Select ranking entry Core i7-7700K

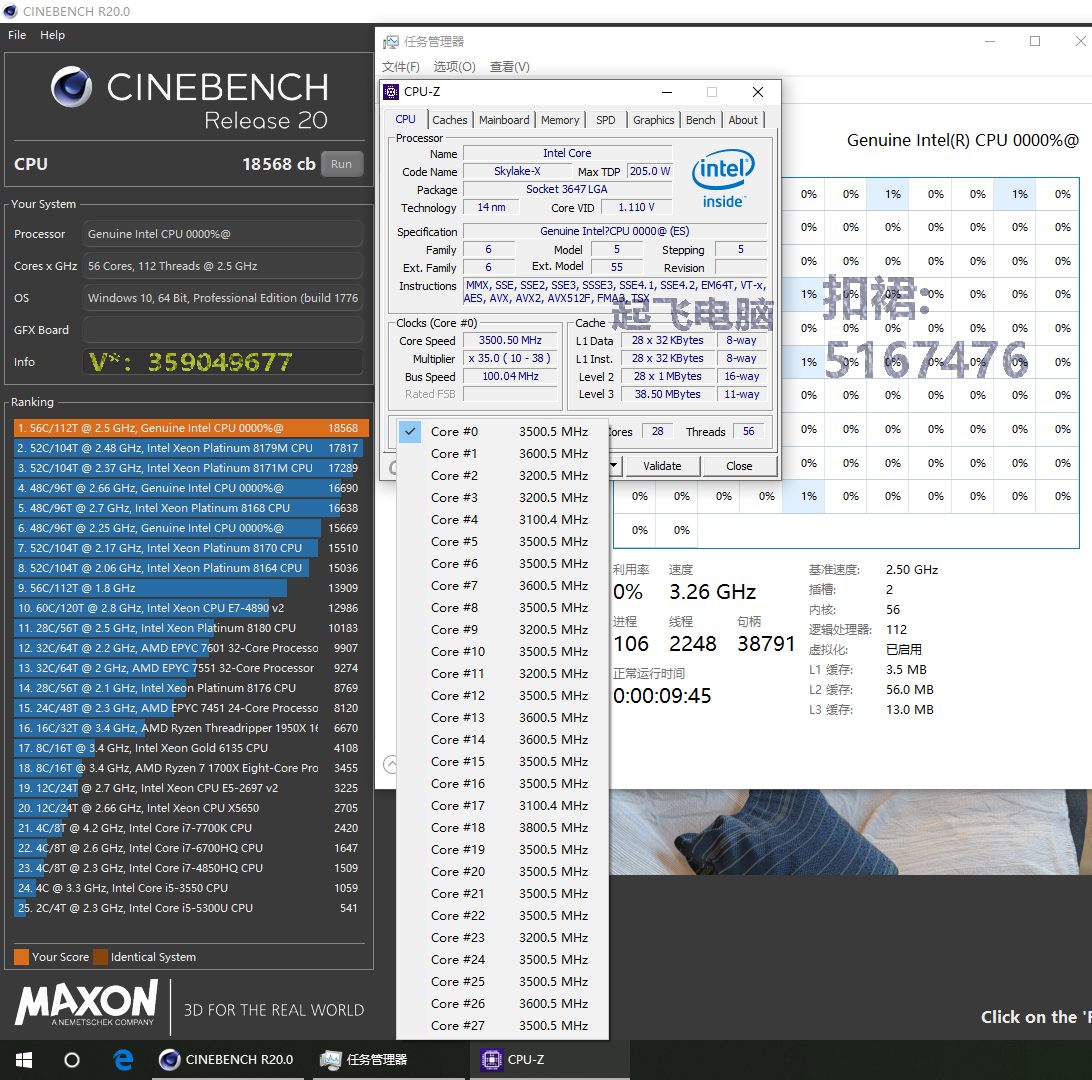coord(190,828)
